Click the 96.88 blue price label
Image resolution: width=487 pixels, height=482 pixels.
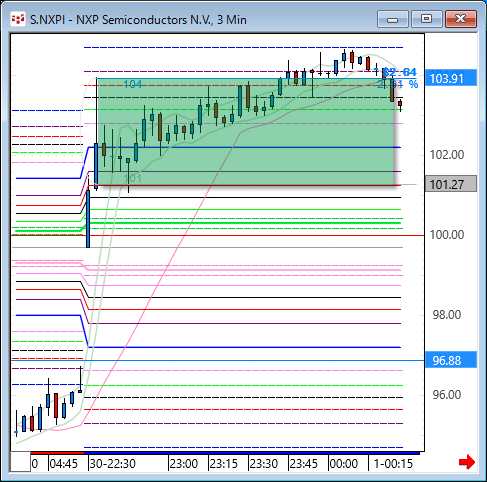tap(451, 360)
